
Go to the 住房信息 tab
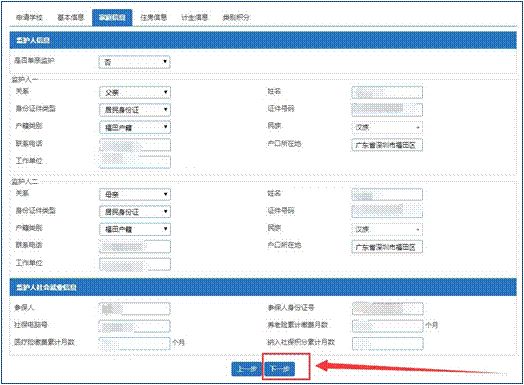pyautogui.click(x=153, y=17)
